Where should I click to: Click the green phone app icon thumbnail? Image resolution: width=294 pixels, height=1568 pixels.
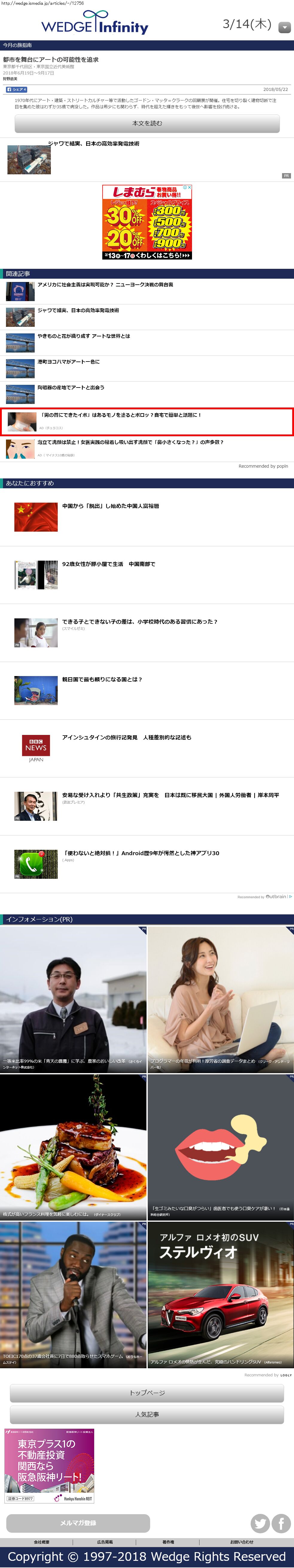[x=36, y=864]
